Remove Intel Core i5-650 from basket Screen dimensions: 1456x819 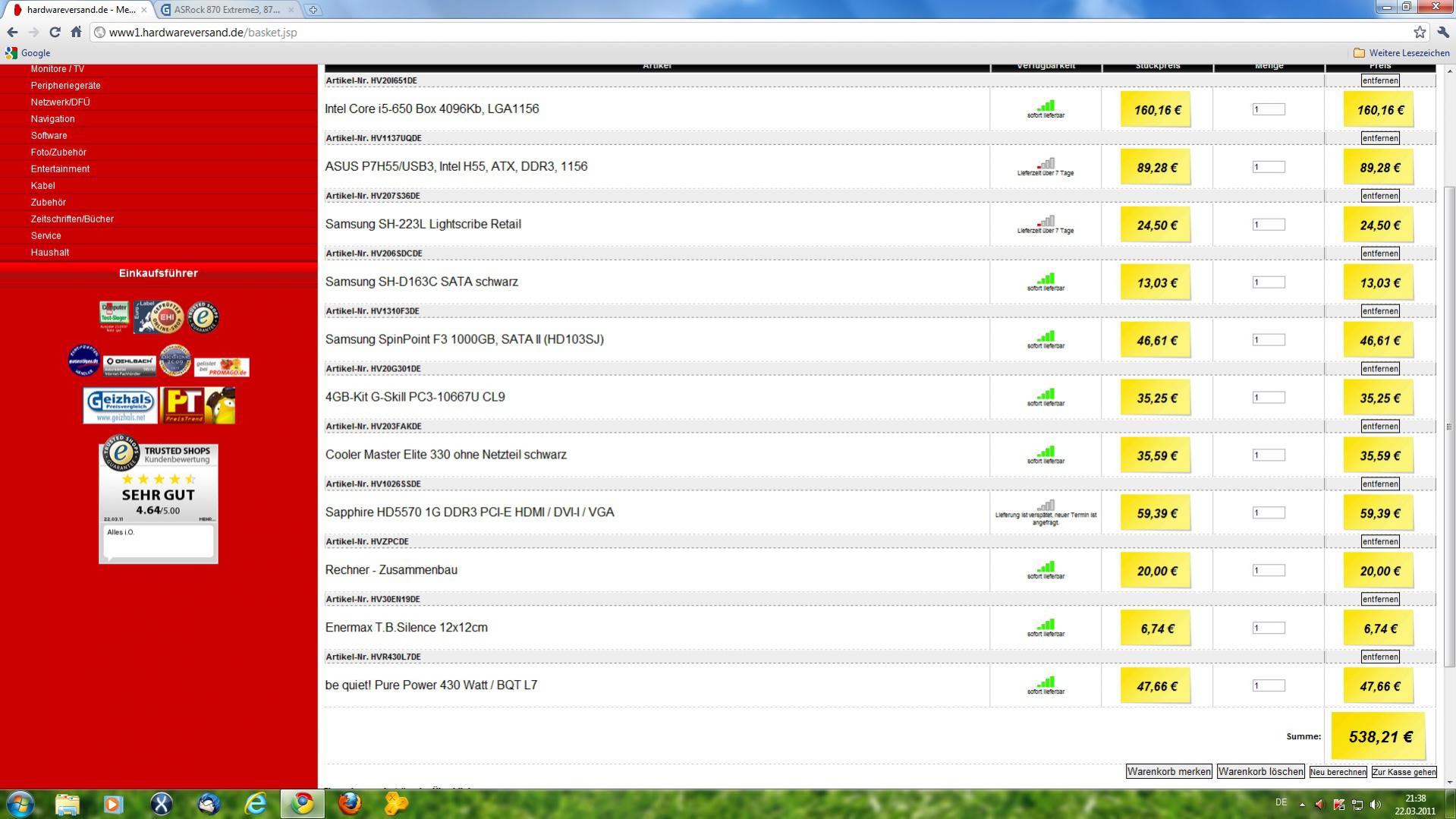[1379, 80]
